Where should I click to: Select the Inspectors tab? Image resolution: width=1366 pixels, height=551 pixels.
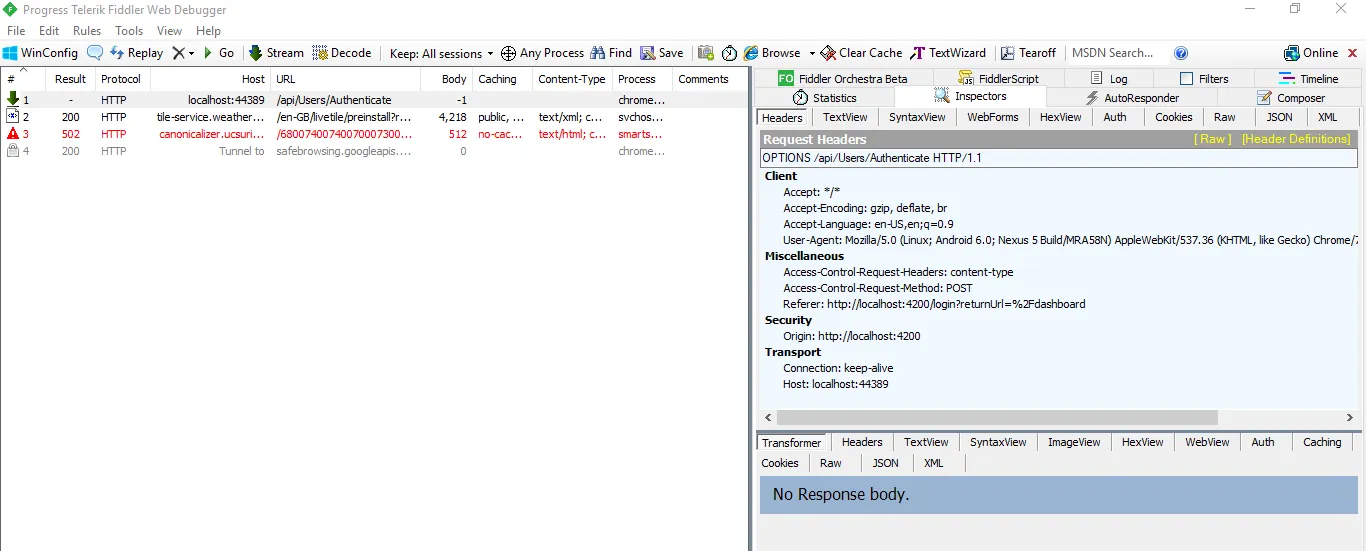click(970, 96)
